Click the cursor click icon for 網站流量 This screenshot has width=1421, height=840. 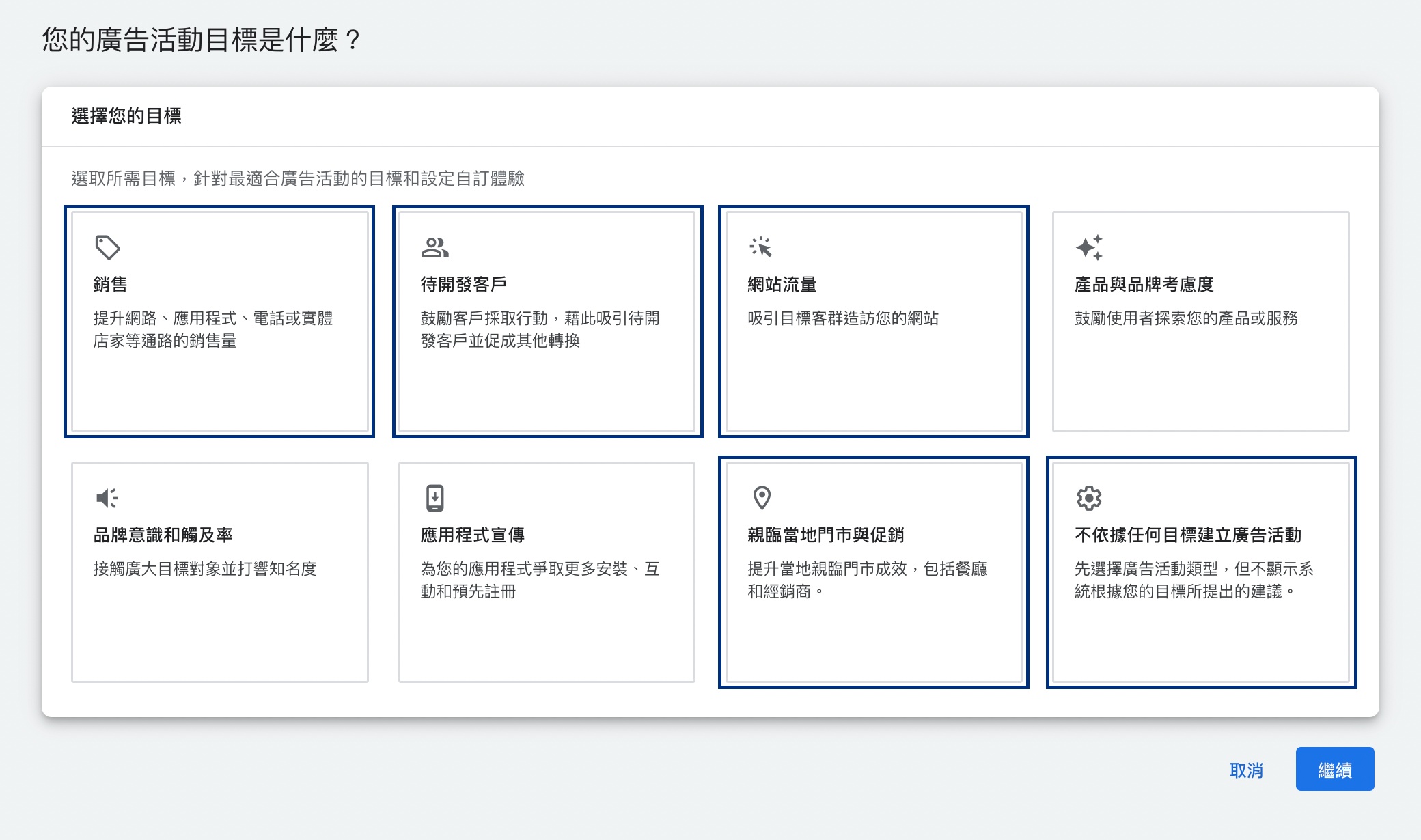click(761, 247)
